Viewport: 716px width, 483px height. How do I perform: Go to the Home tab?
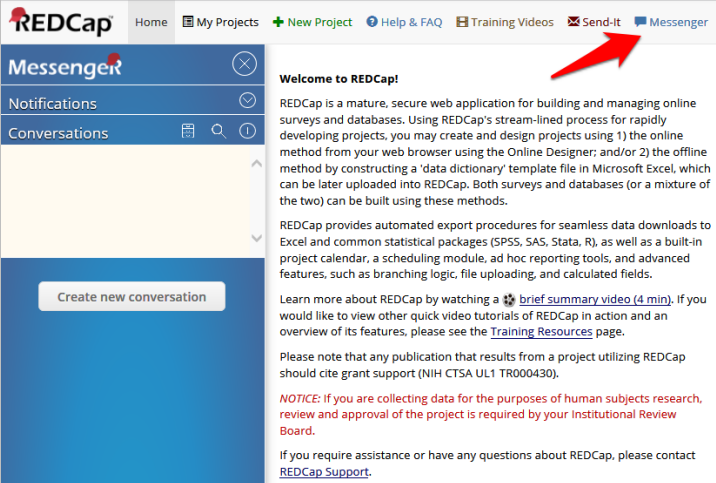click(x=151, y=22)
